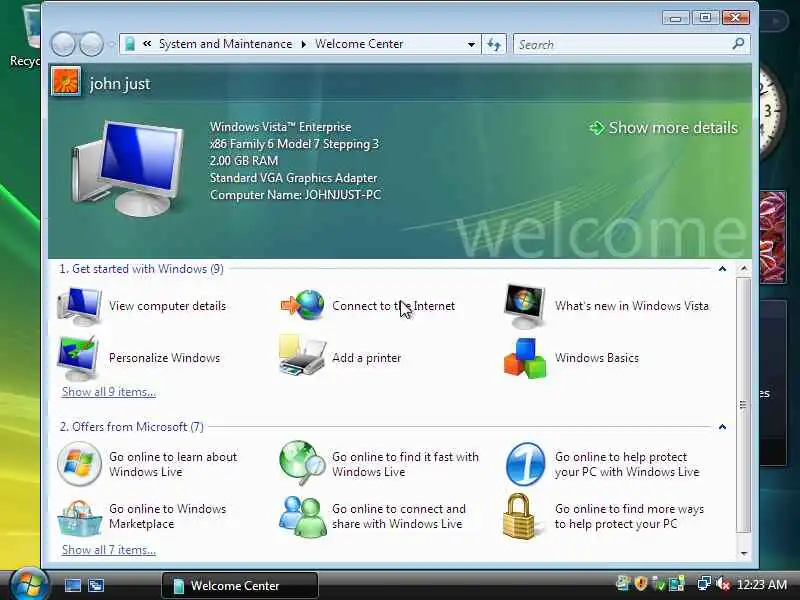Click the padlock protect your PC icon

coord(518,516)
